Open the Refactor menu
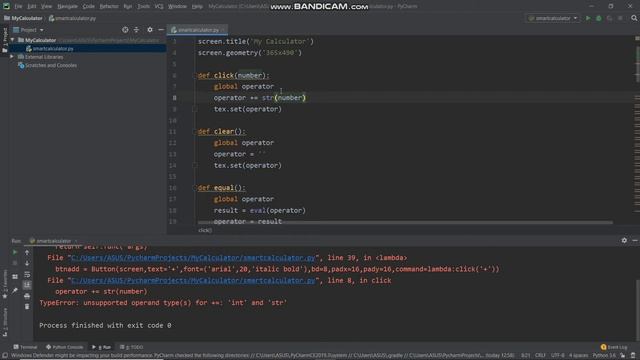Screen dimensions: 640x360 [x=109, y=7]
